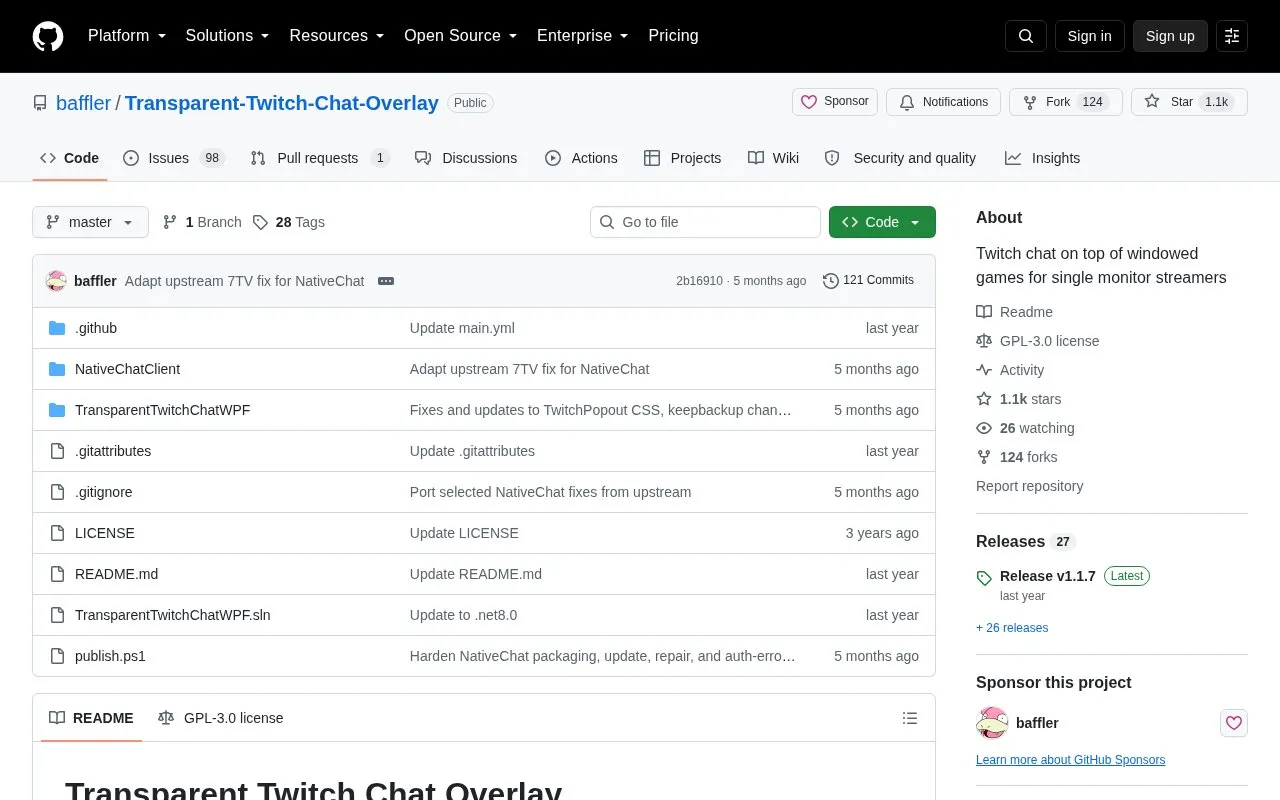Open the README outline list icon
This screenshot has width=1280, height=800.
(x=910, y=718)
